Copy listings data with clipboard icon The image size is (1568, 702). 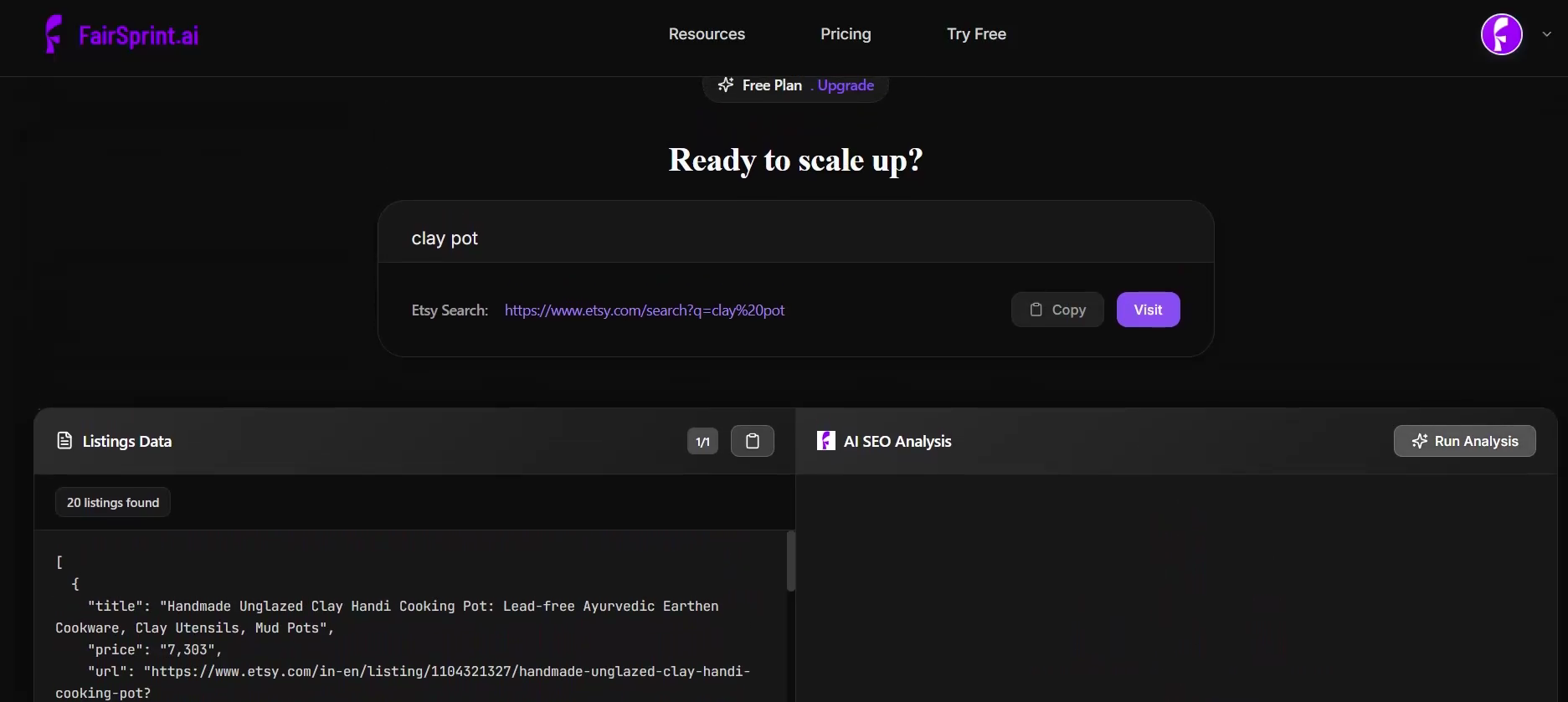[752, 441]
